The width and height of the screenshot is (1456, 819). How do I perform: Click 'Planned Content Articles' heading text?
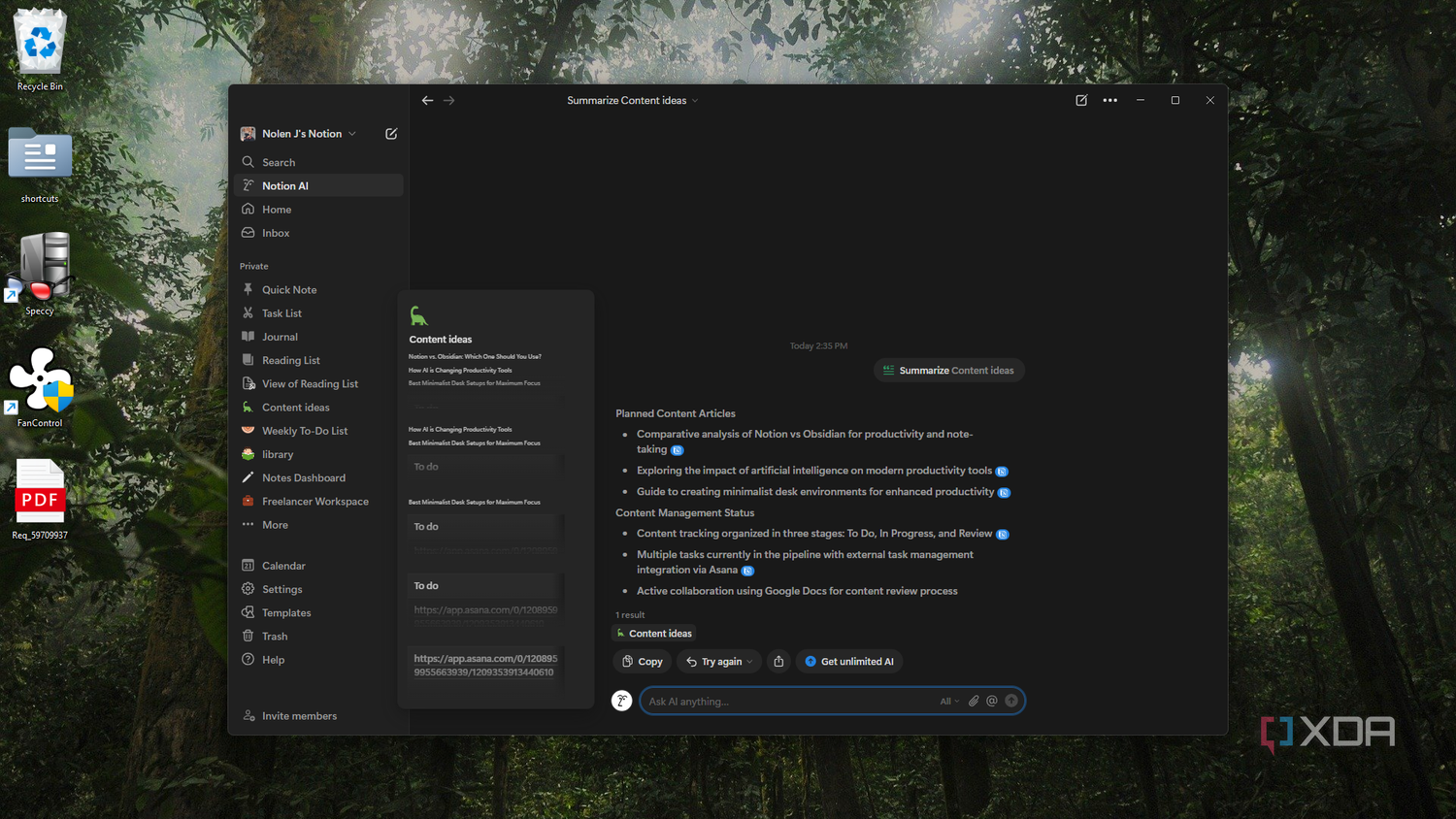[676, 413]
